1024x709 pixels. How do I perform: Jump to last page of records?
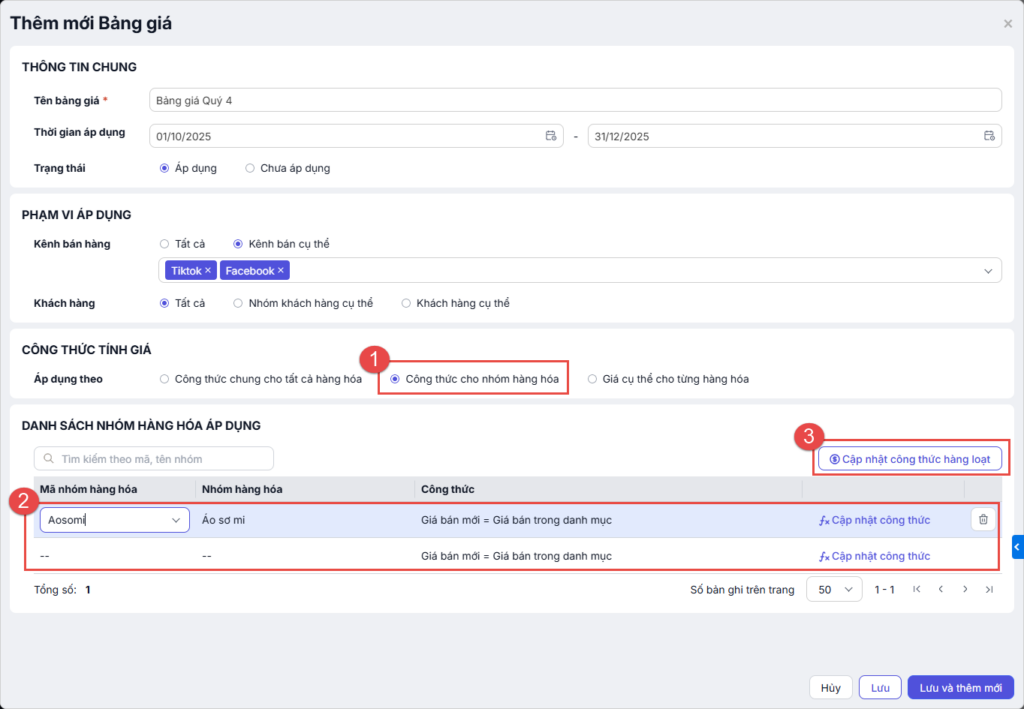pyautogui.click(x=989, y=590)
